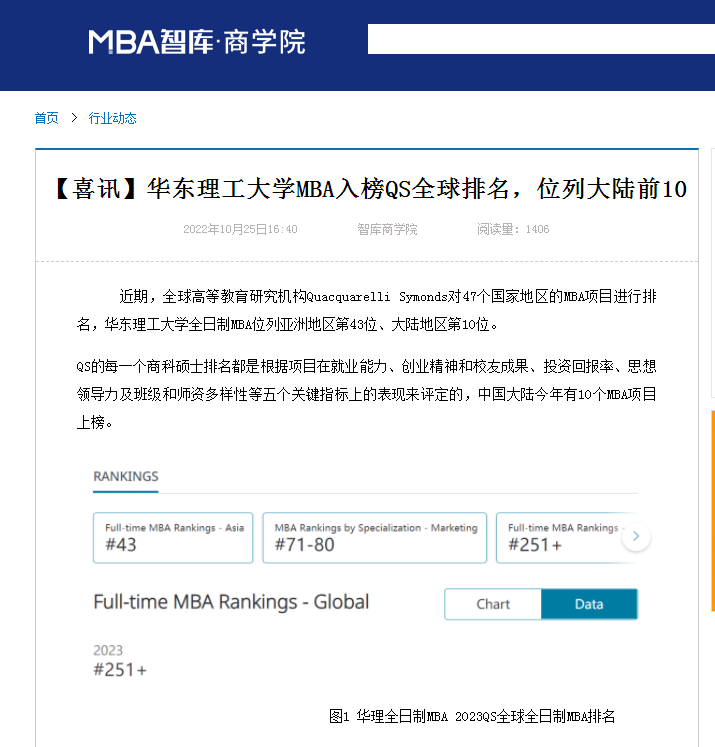Image resolution: width=715 pixels, height=747 pixels.
Task: Open the 智库商学院 author source
Action: point(387,229)
